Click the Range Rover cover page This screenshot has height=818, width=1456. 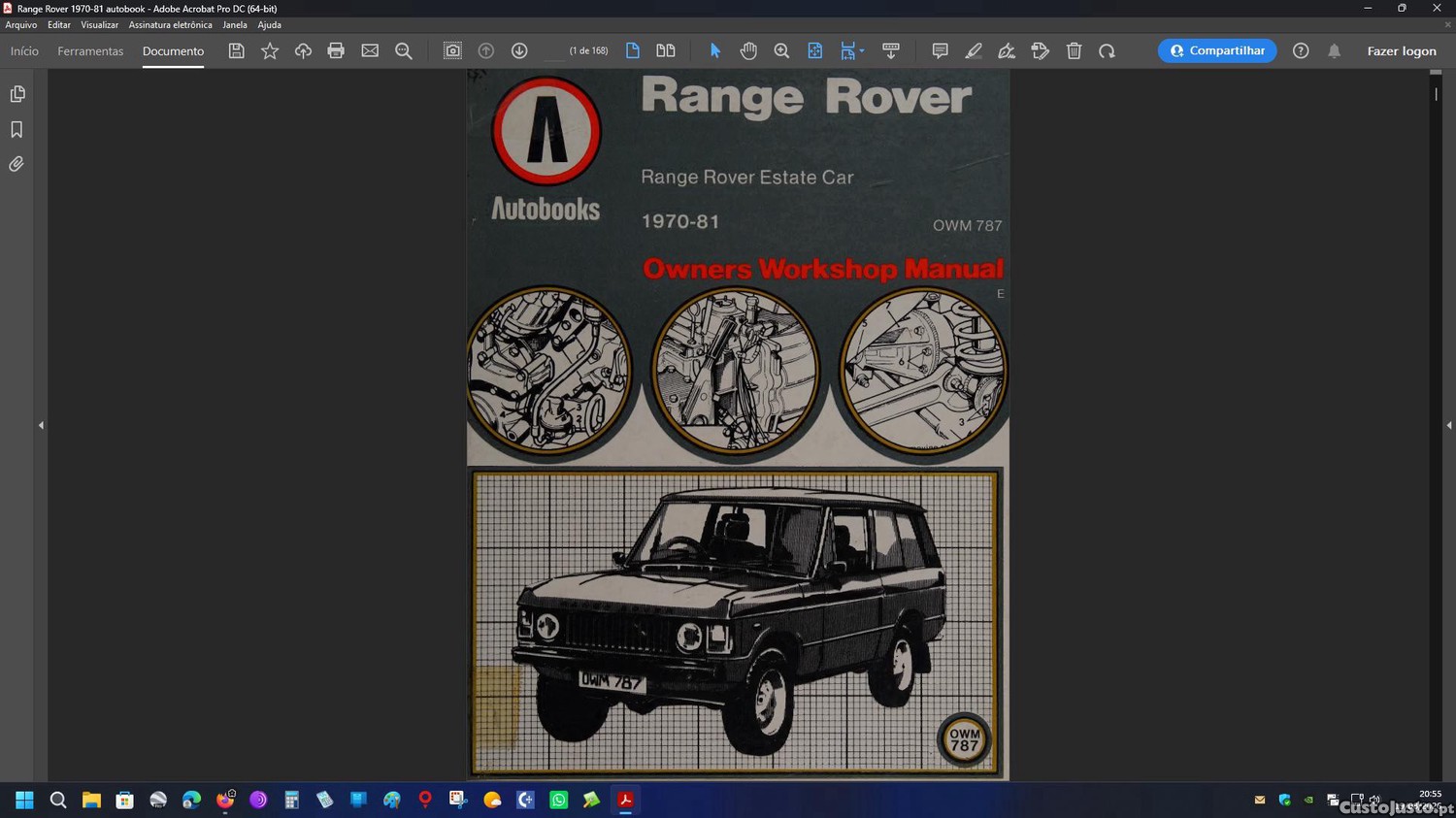[738, 425]
